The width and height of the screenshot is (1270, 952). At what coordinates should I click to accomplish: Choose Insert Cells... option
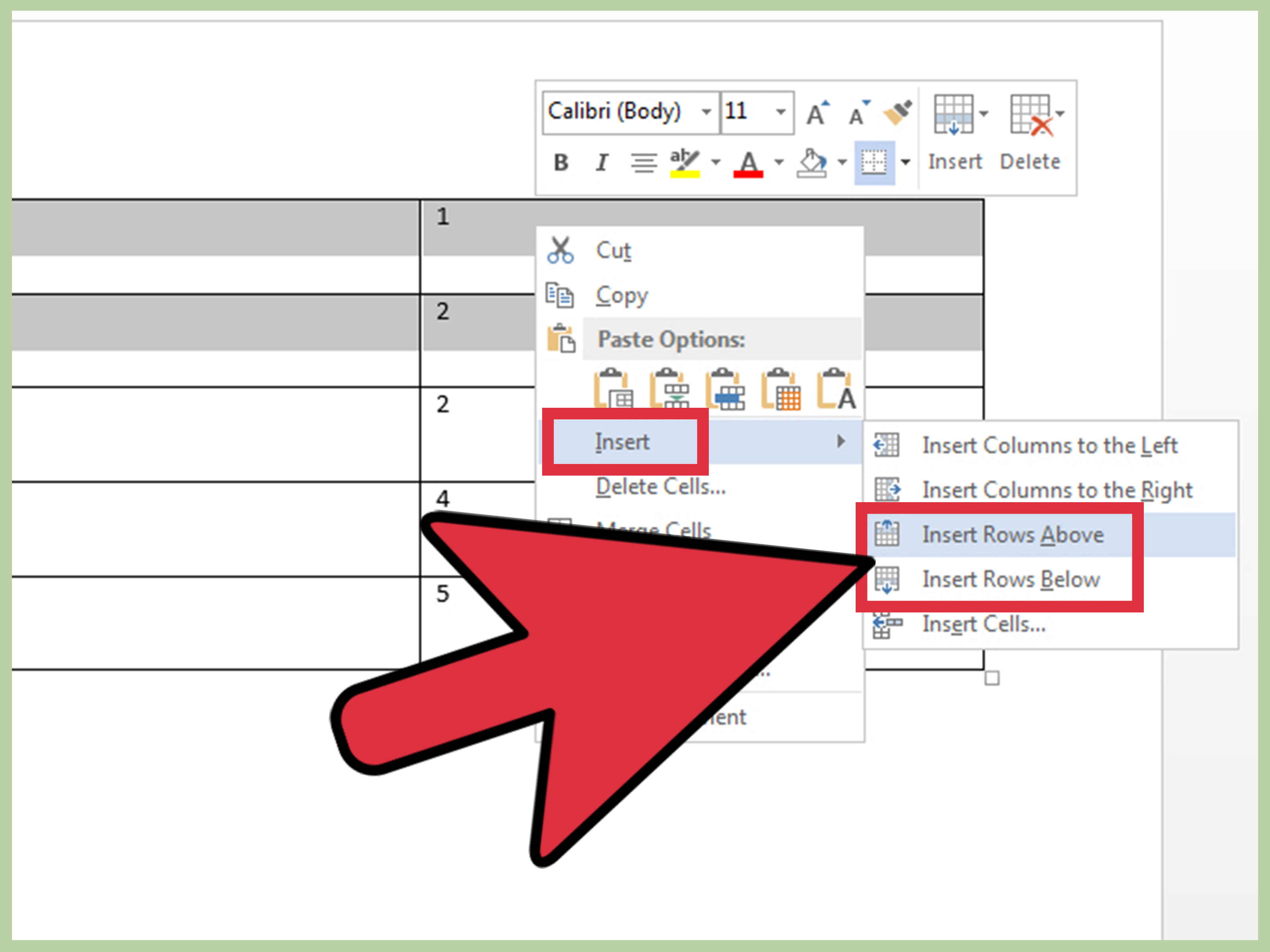1051,624
